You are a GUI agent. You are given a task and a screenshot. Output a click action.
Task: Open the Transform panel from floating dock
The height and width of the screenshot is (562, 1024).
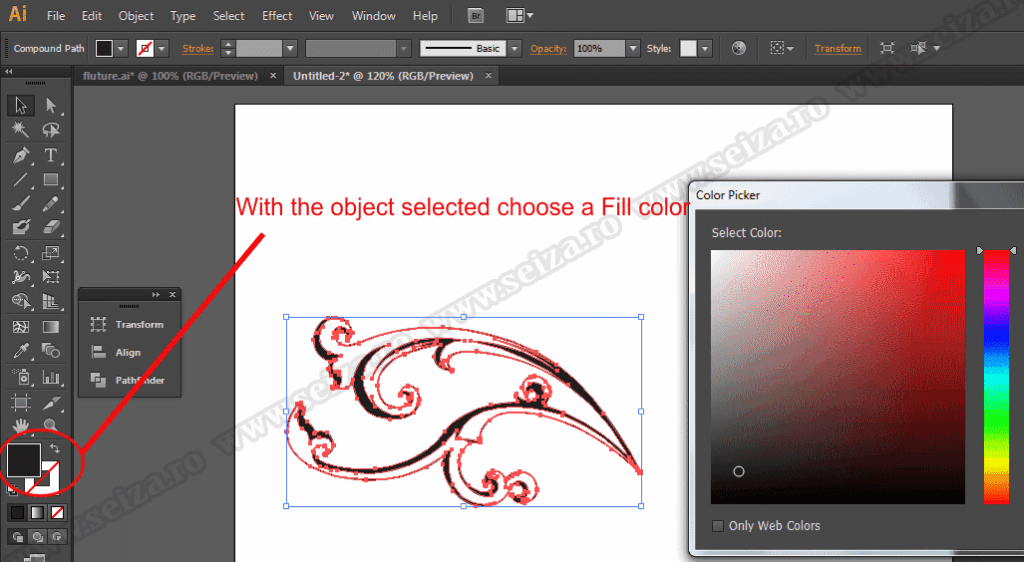coord(129,324)
